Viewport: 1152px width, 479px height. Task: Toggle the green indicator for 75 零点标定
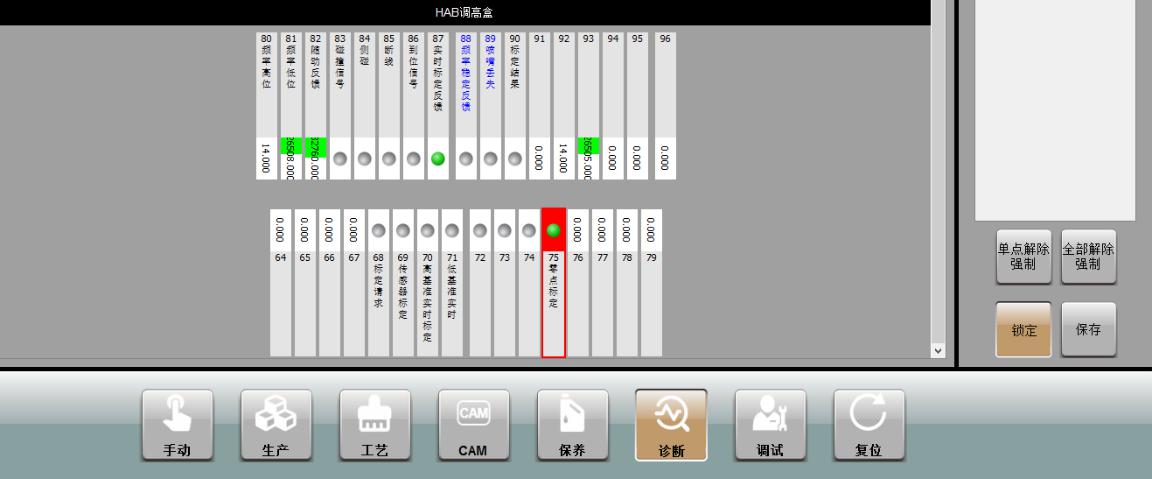point(553,231)
